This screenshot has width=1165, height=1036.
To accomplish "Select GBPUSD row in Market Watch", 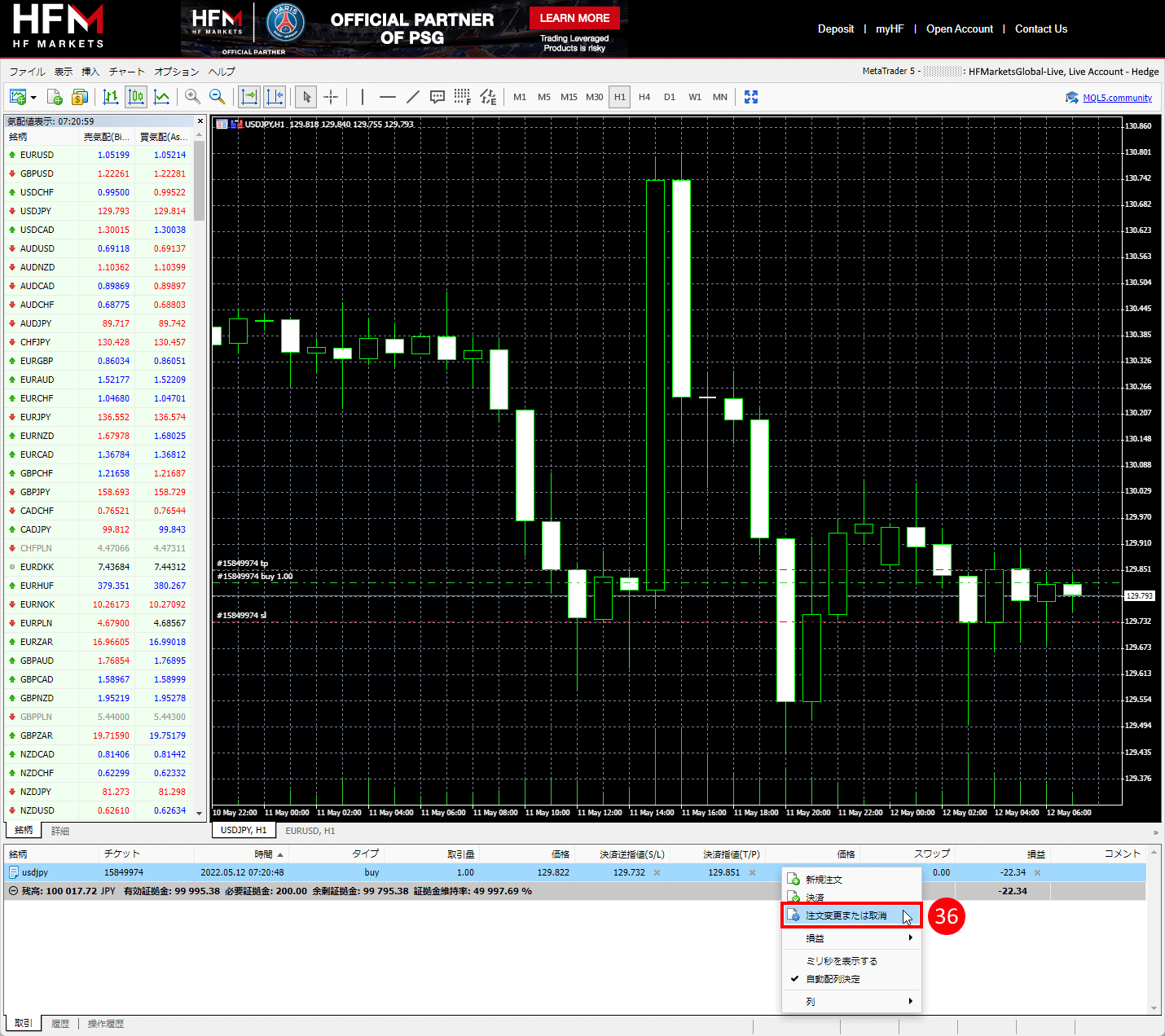I will [x=37, y=173].
